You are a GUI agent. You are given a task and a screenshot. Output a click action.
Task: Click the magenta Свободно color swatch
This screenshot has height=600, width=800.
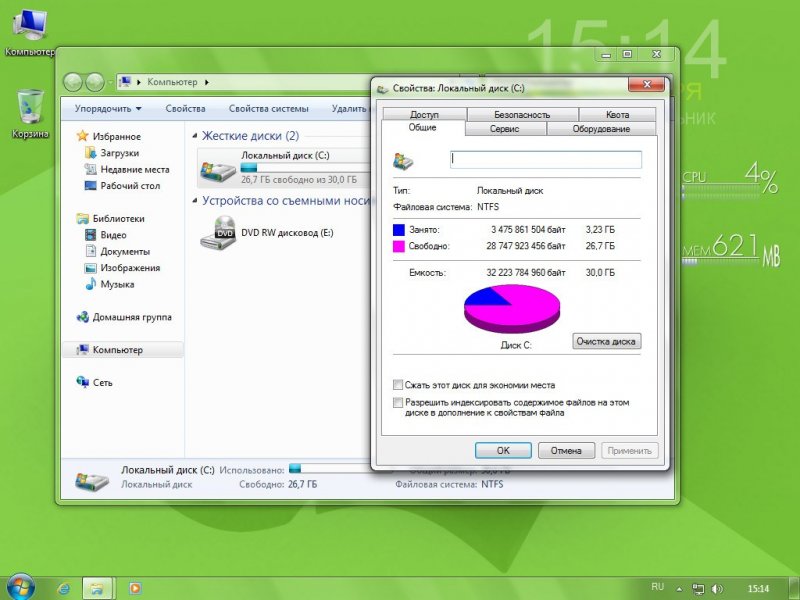tap(398, 246)
